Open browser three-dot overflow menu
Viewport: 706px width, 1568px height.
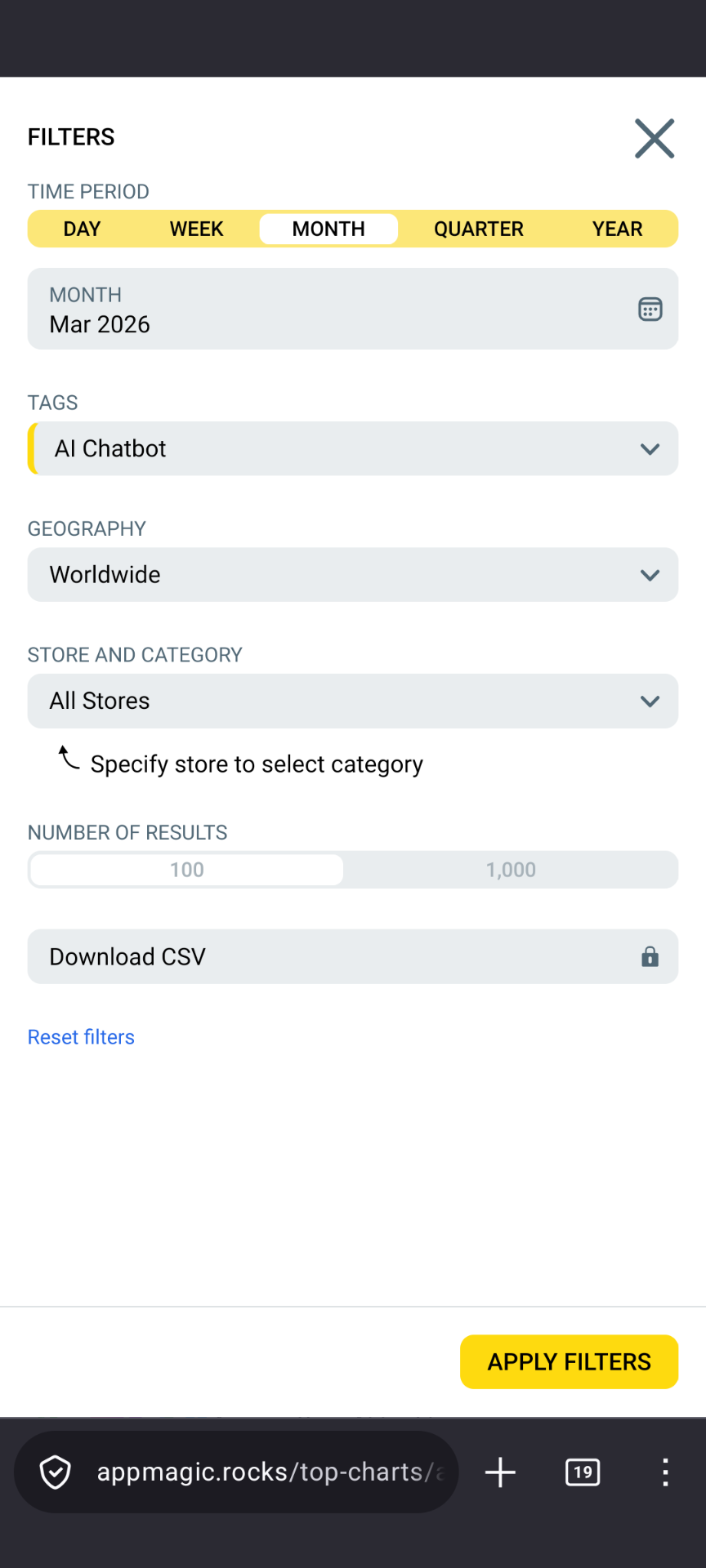point(665,1472)
